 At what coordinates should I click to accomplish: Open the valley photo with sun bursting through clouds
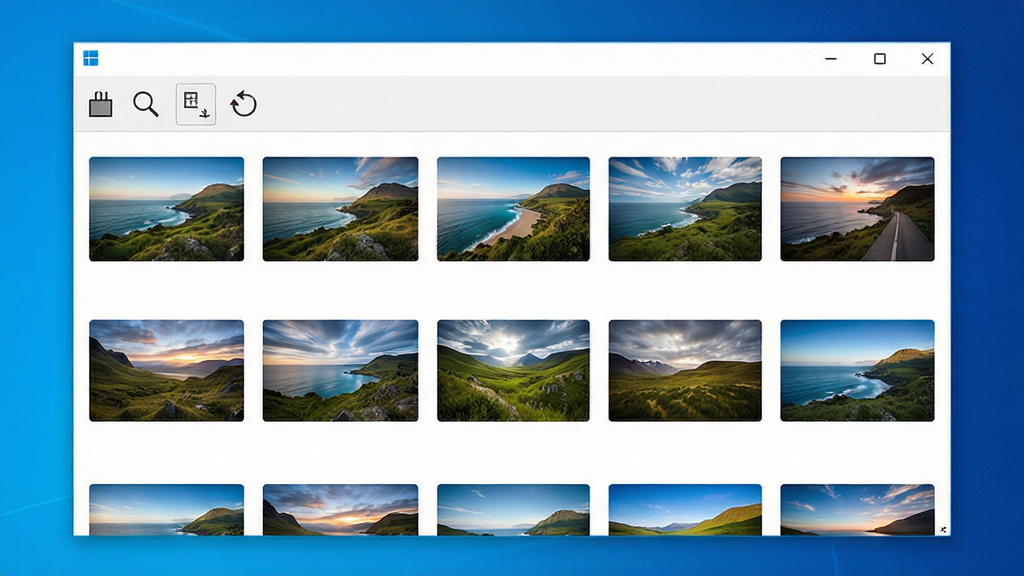513,370
